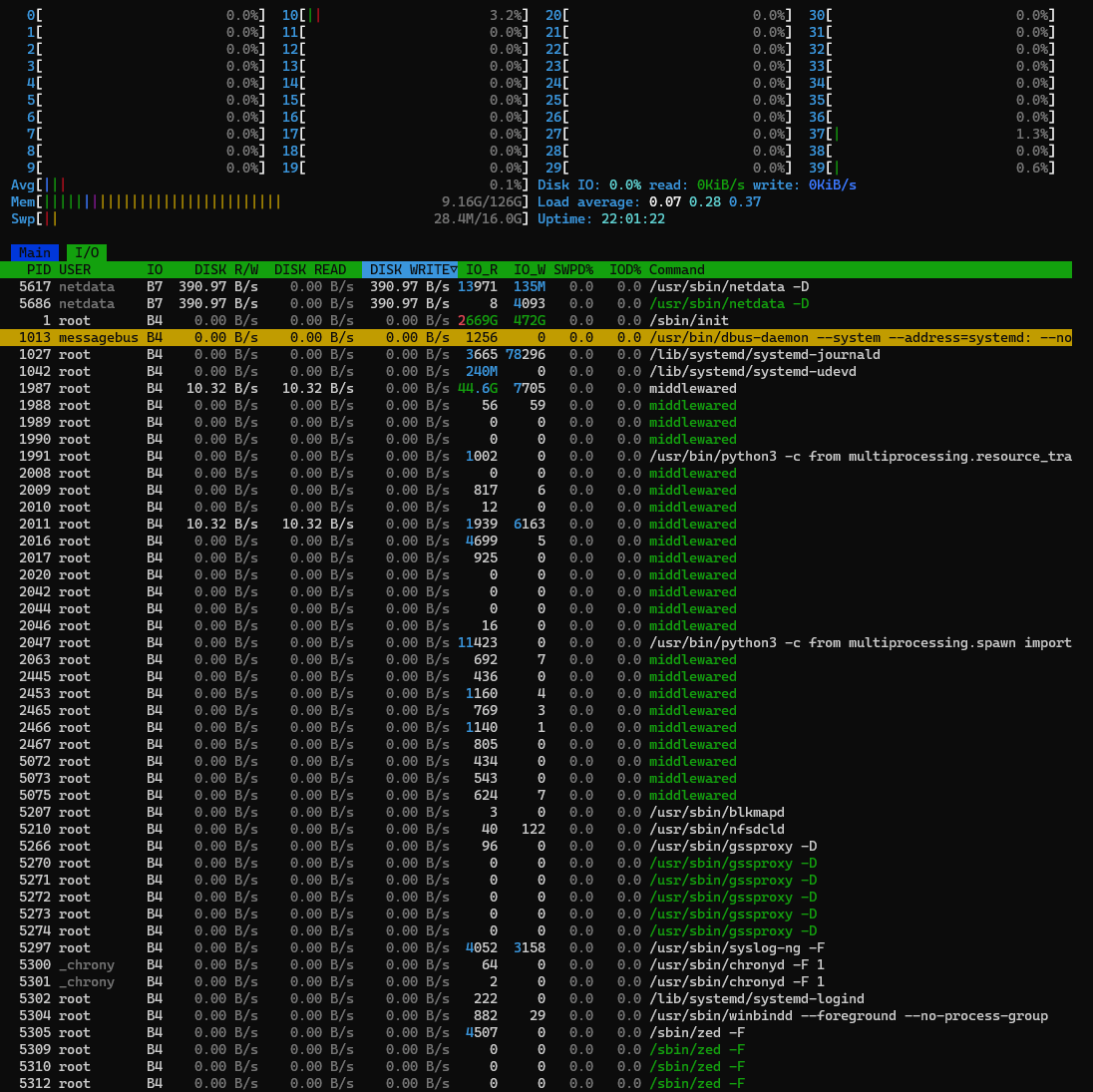Click the highlighted dbus-daemon process row
This screenshot has width=1093, height=1092.
click(x=537, y=337)
